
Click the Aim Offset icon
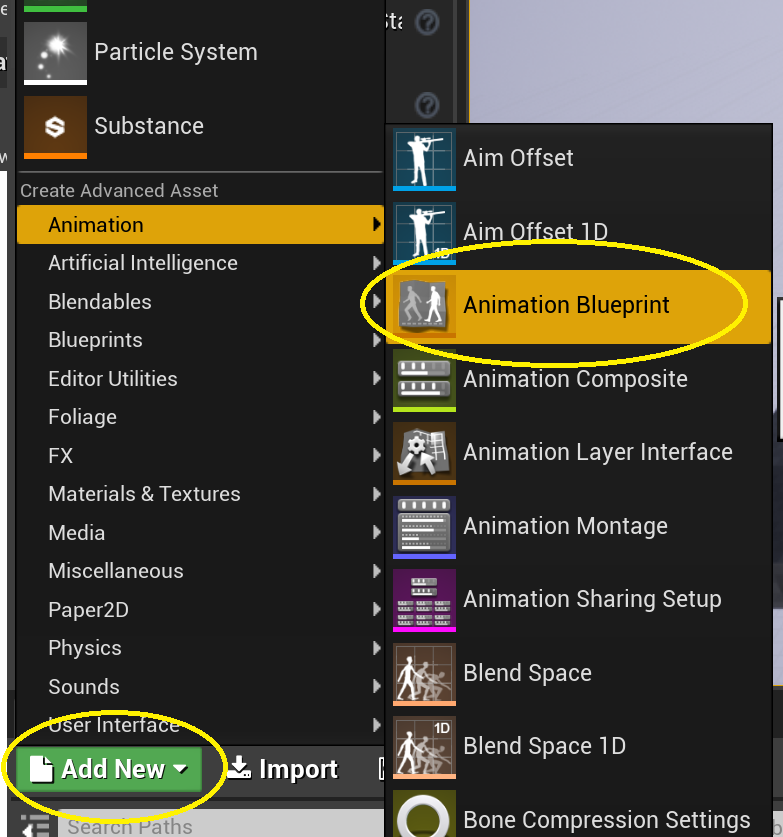click(424, 158)
